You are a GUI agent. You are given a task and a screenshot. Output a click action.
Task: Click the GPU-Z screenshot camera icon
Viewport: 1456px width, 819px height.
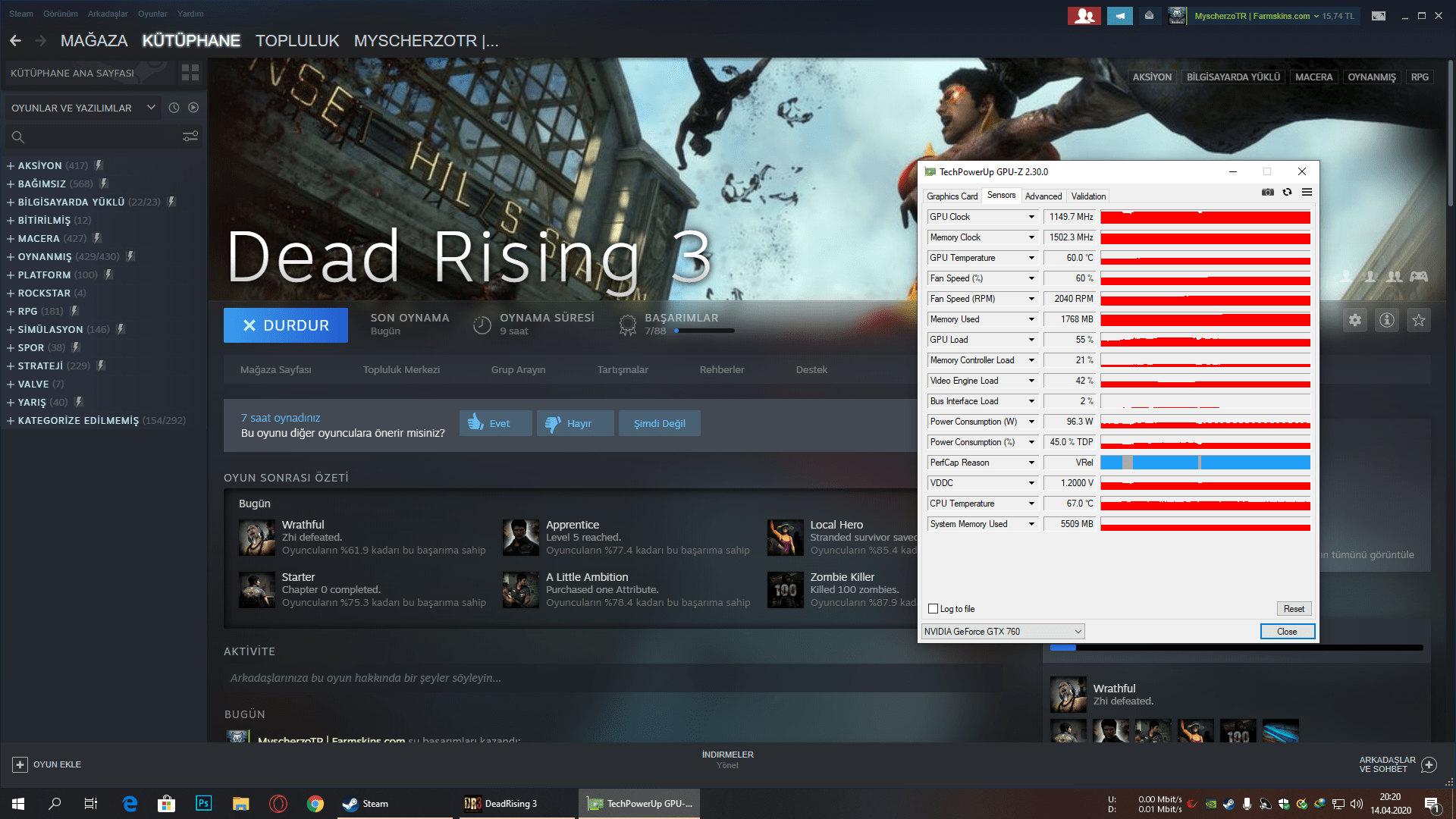[1267, 193]
